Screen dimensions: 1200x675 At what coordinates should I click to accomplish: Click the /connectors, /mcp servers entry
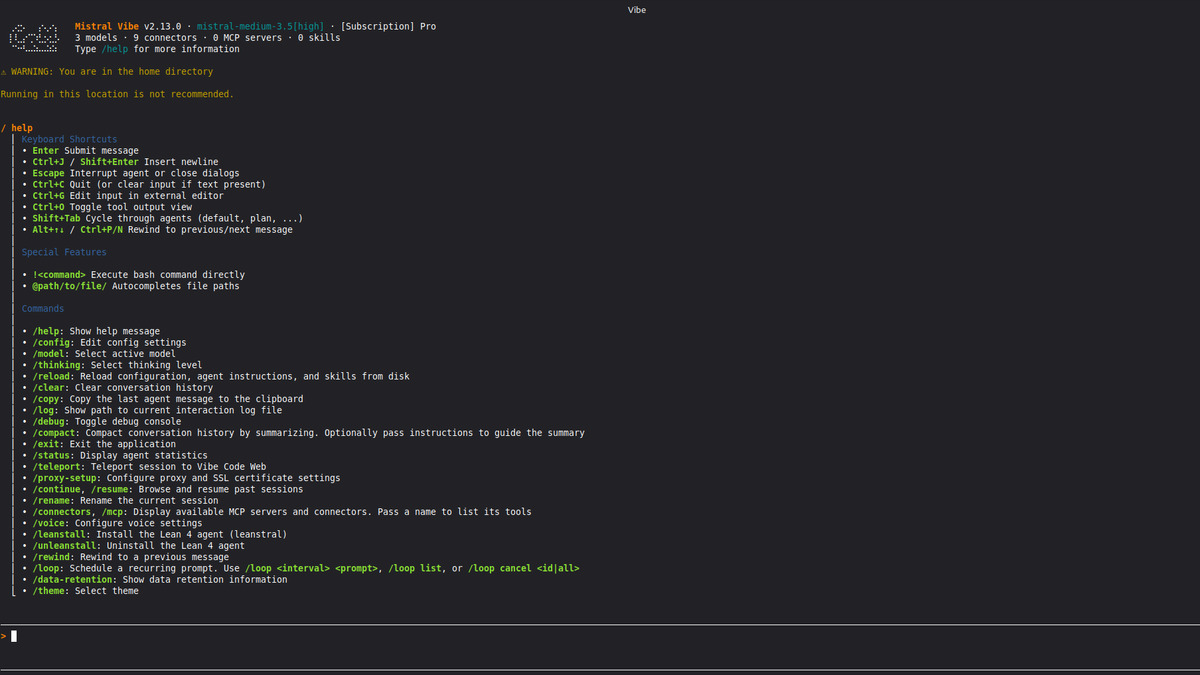click(277, 511)
